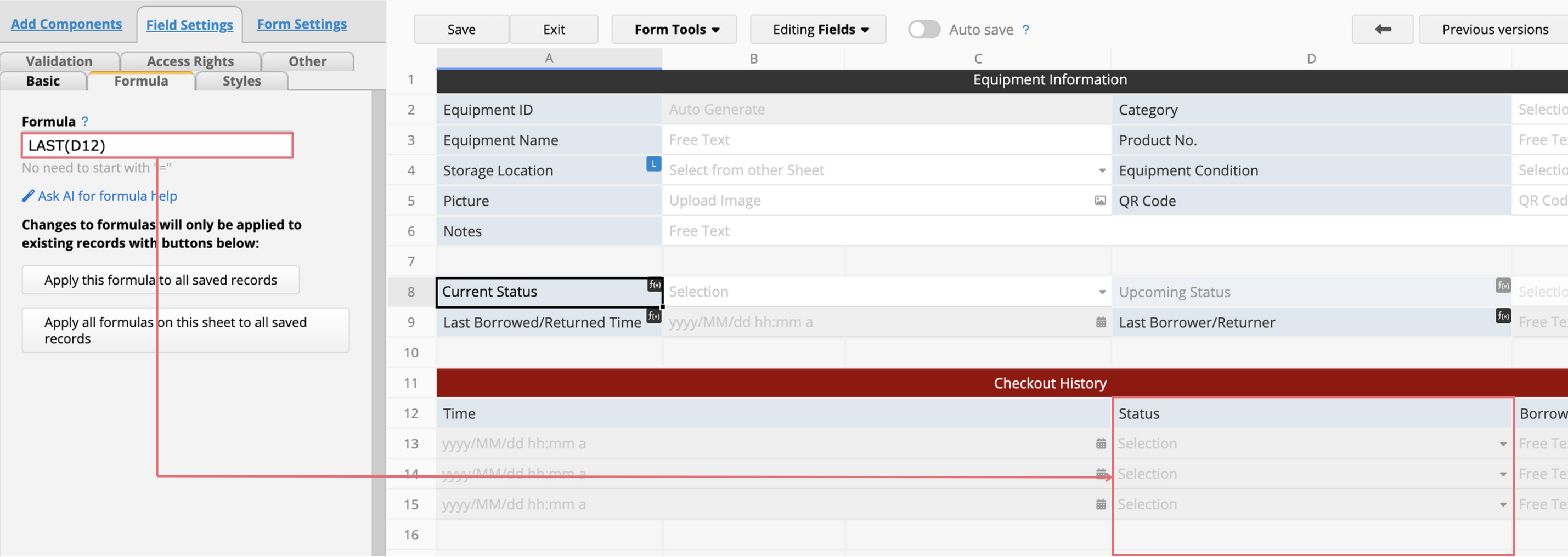
Task: Click the Auto save help question mark
Action: pyautogui.click(x=1025, y=30)
